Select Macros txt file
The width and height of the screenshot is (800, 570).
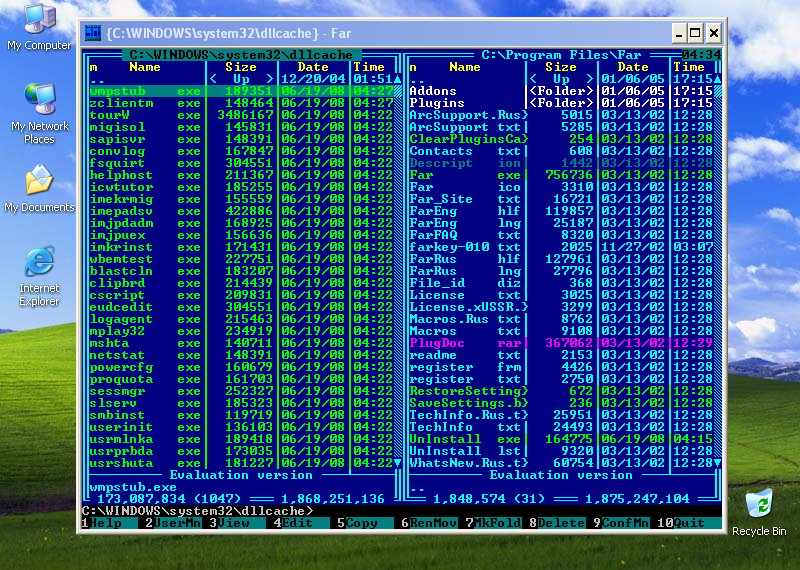point(561,331)
